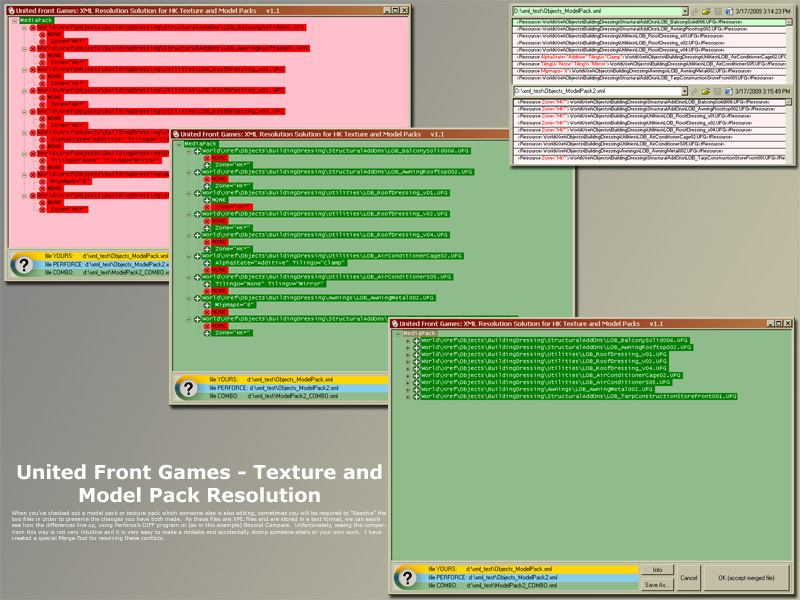The image size is (800, 600).
Task: Click plus icon beside LOB_BalconySolid006.UFG in middle window
Action: (x=197, y=151)
